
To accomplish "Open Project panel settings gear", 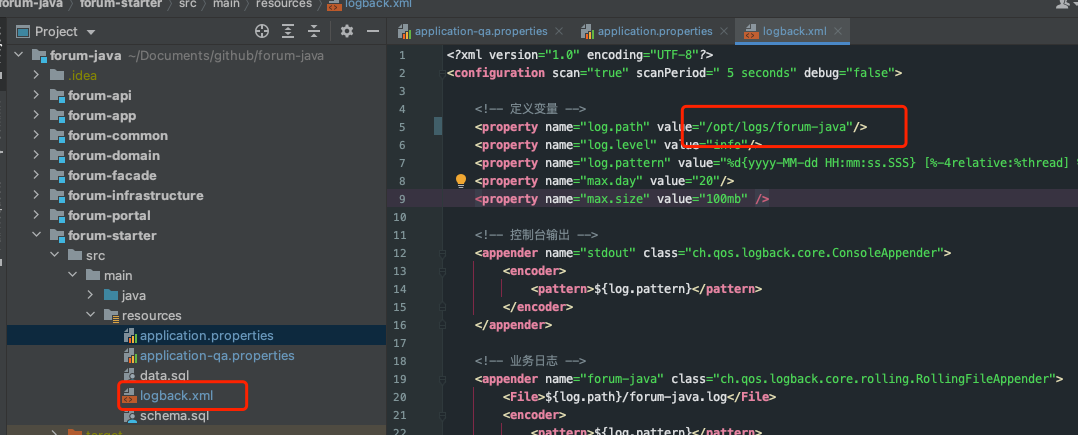I will 347,31.
